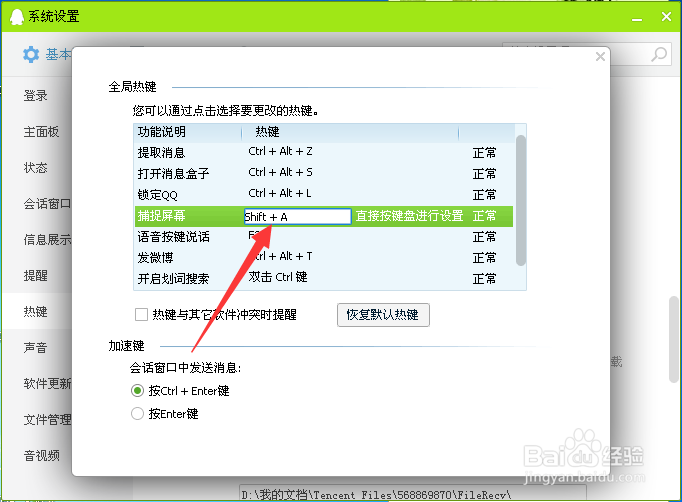This screenshot has width=682, height=502.
Task: Open 提醒 settings in sidebar
Action: tap(36, 275)
